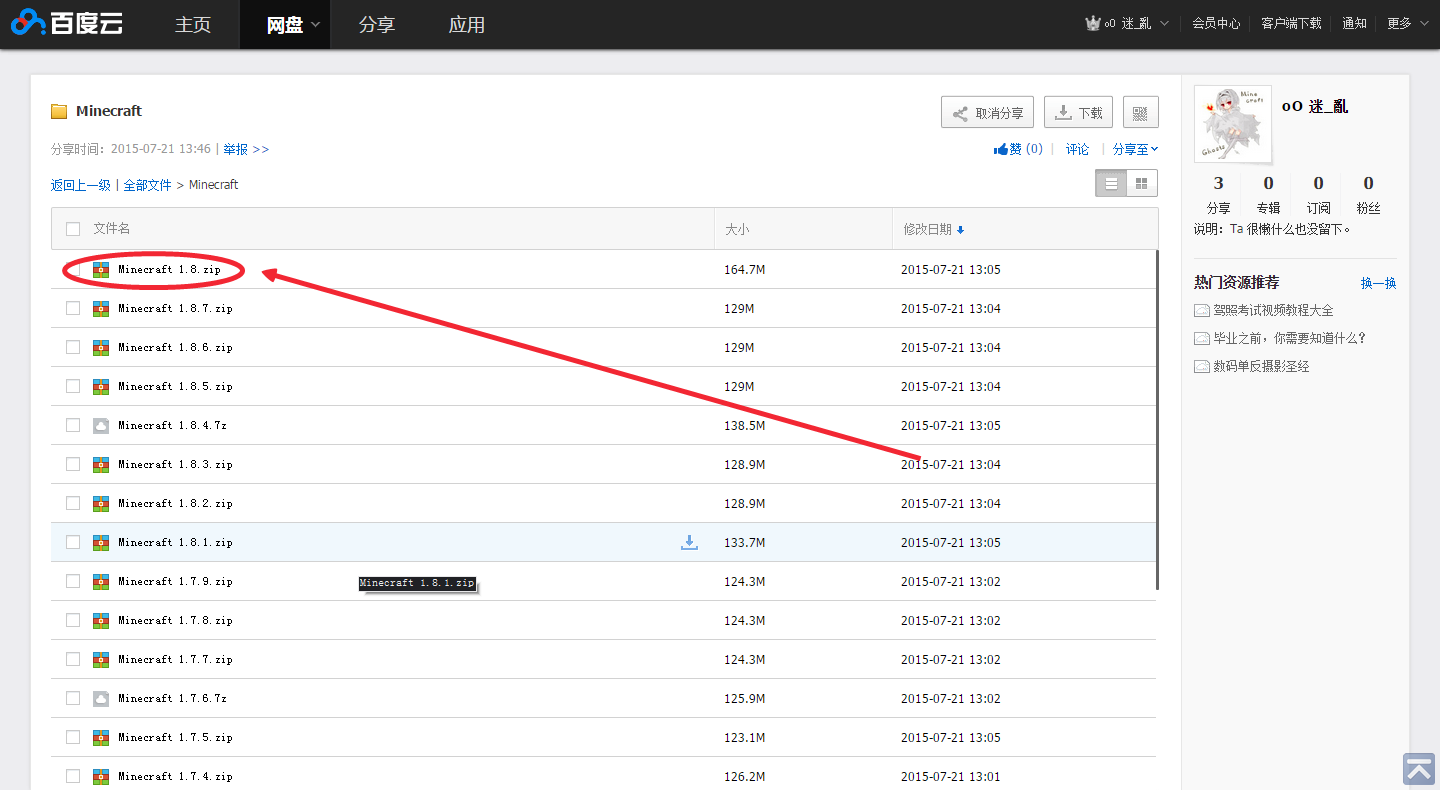
Task: Click the Baidu Cloud logo
Action: click(x=67, y=23)
